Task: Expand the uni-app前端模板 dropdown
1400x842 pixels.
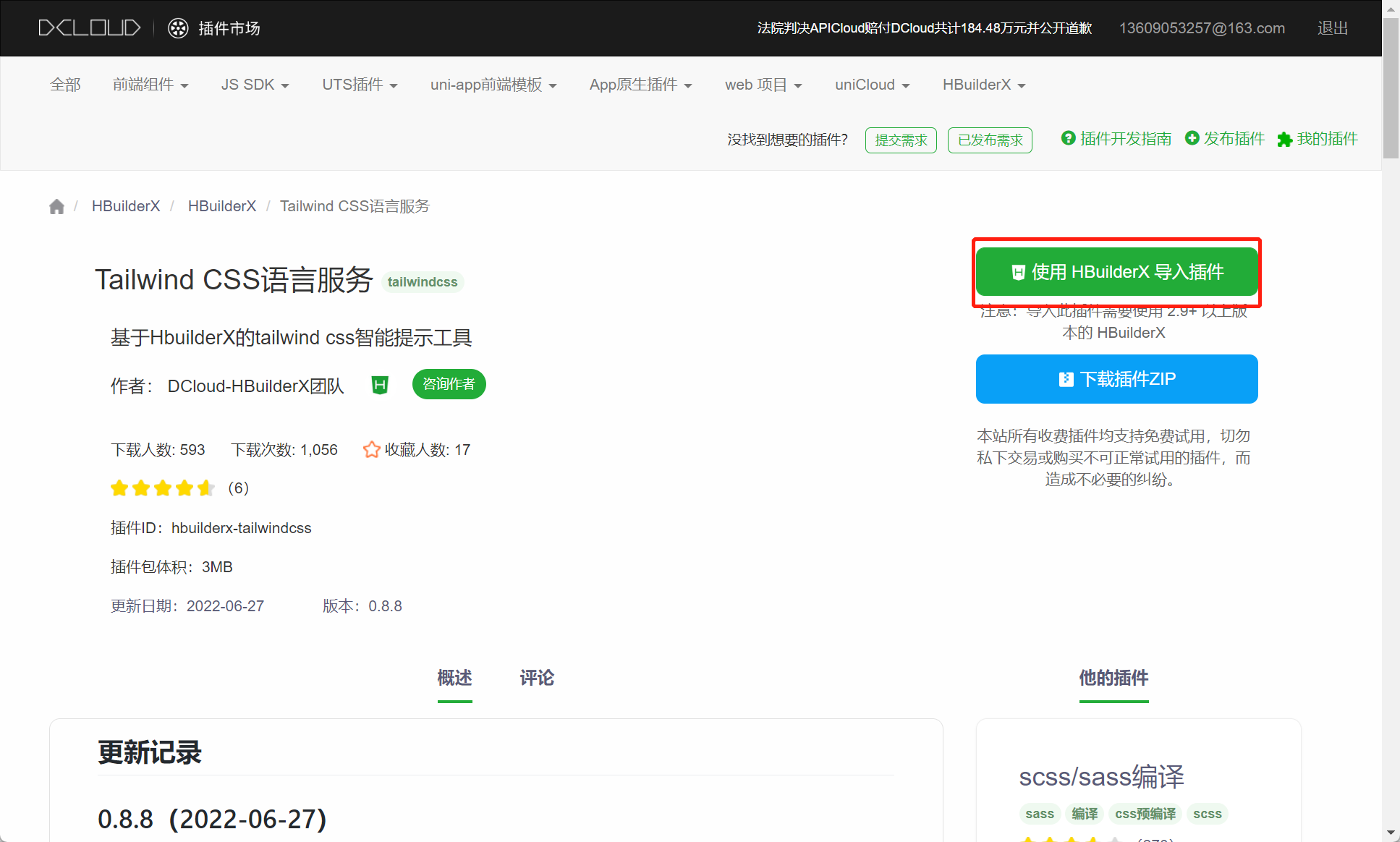Action: pos(493,85)
